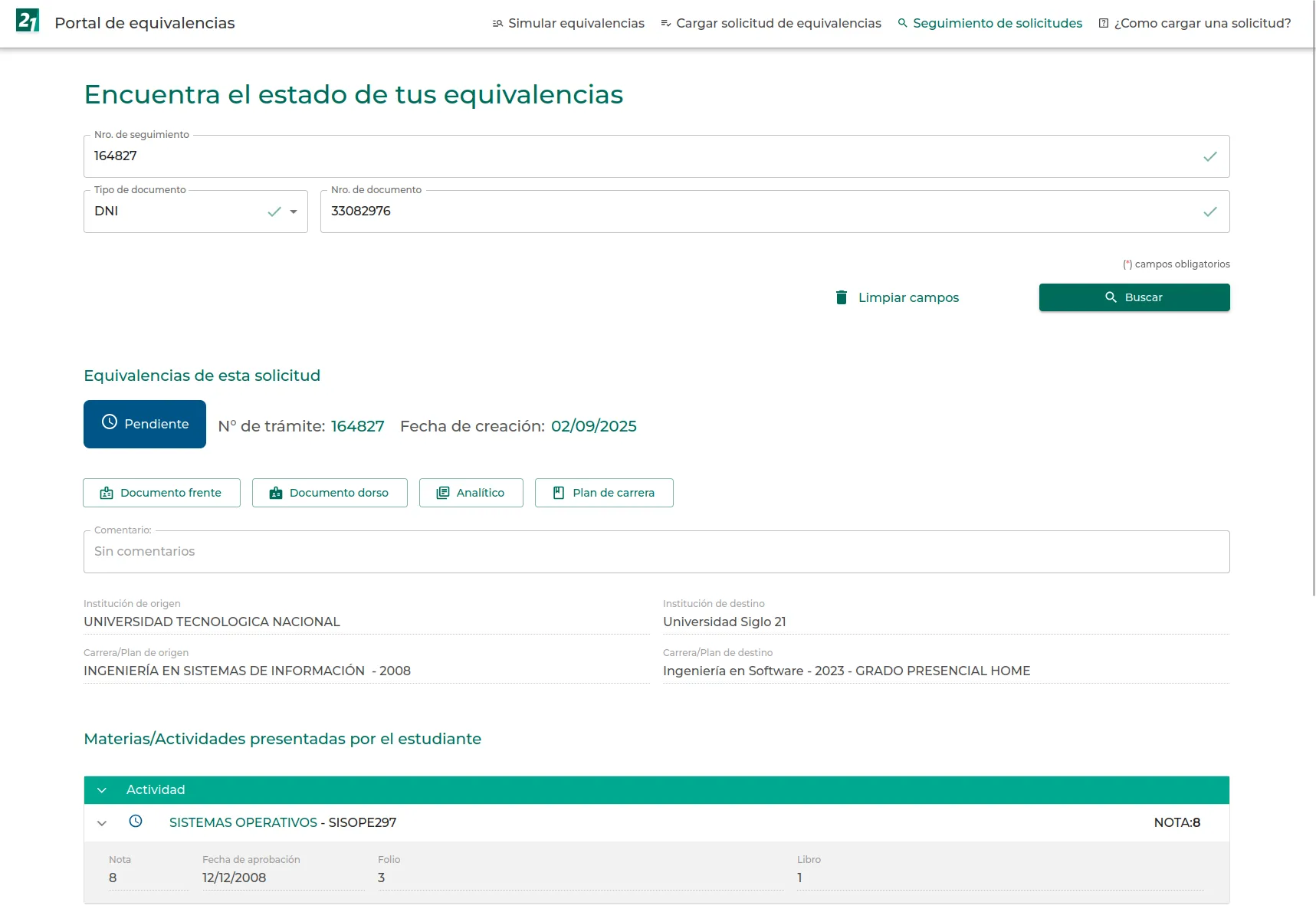Go to Seguimiento de solicitudes
Image resolution: width=1316 pixels, height=922 pixels.
coord(990,24)
